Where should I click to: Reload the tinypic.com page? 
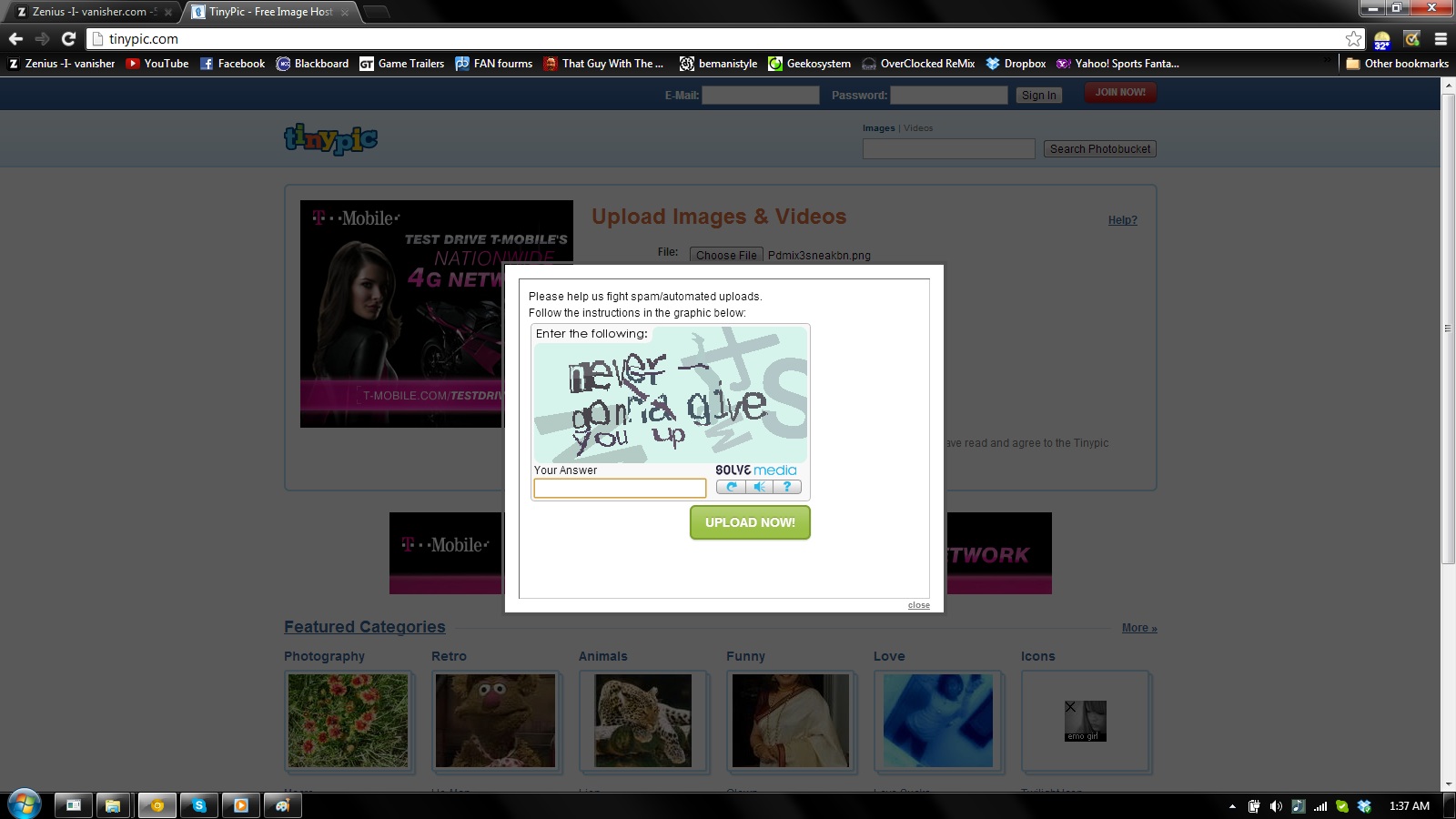click(68, 38)
